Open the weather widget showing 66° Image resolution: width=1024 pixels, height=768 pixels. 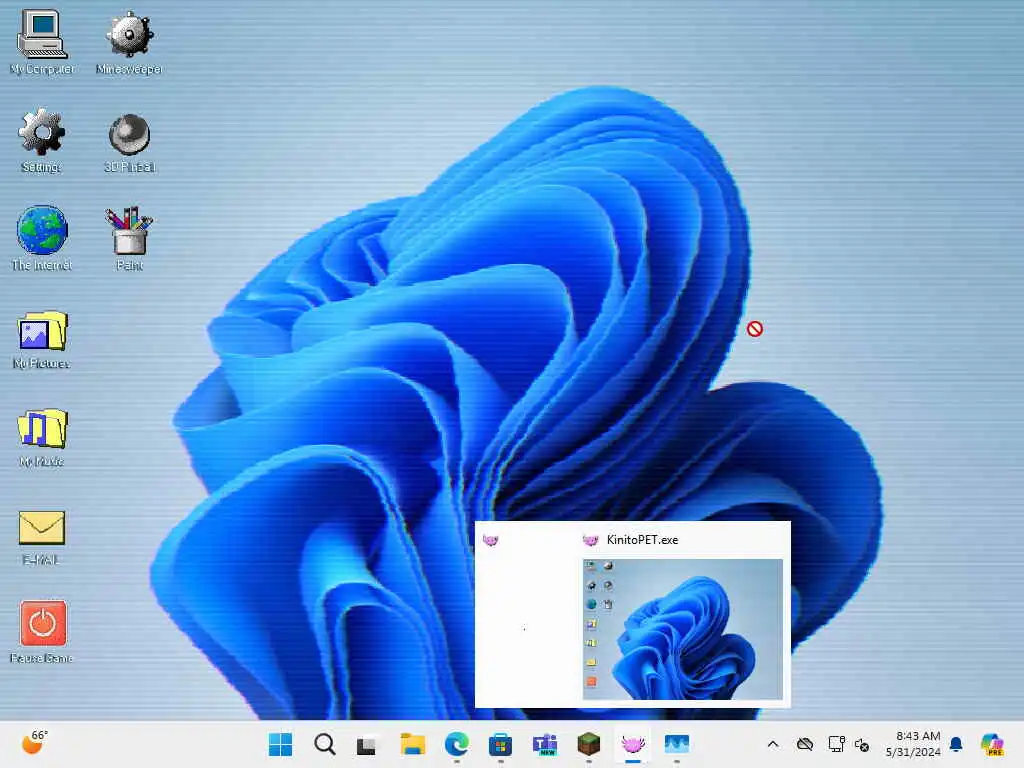(x=35, y=743)
